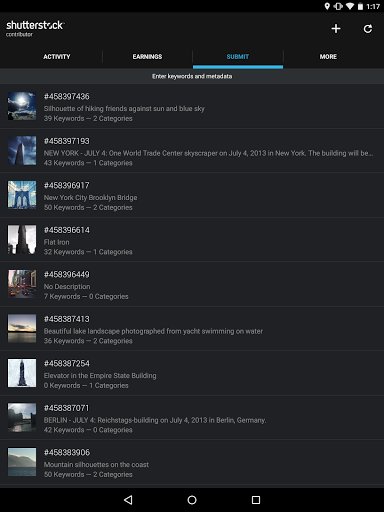Tap the plus icon to add content
Screen dimensions: 384x512
336,29
